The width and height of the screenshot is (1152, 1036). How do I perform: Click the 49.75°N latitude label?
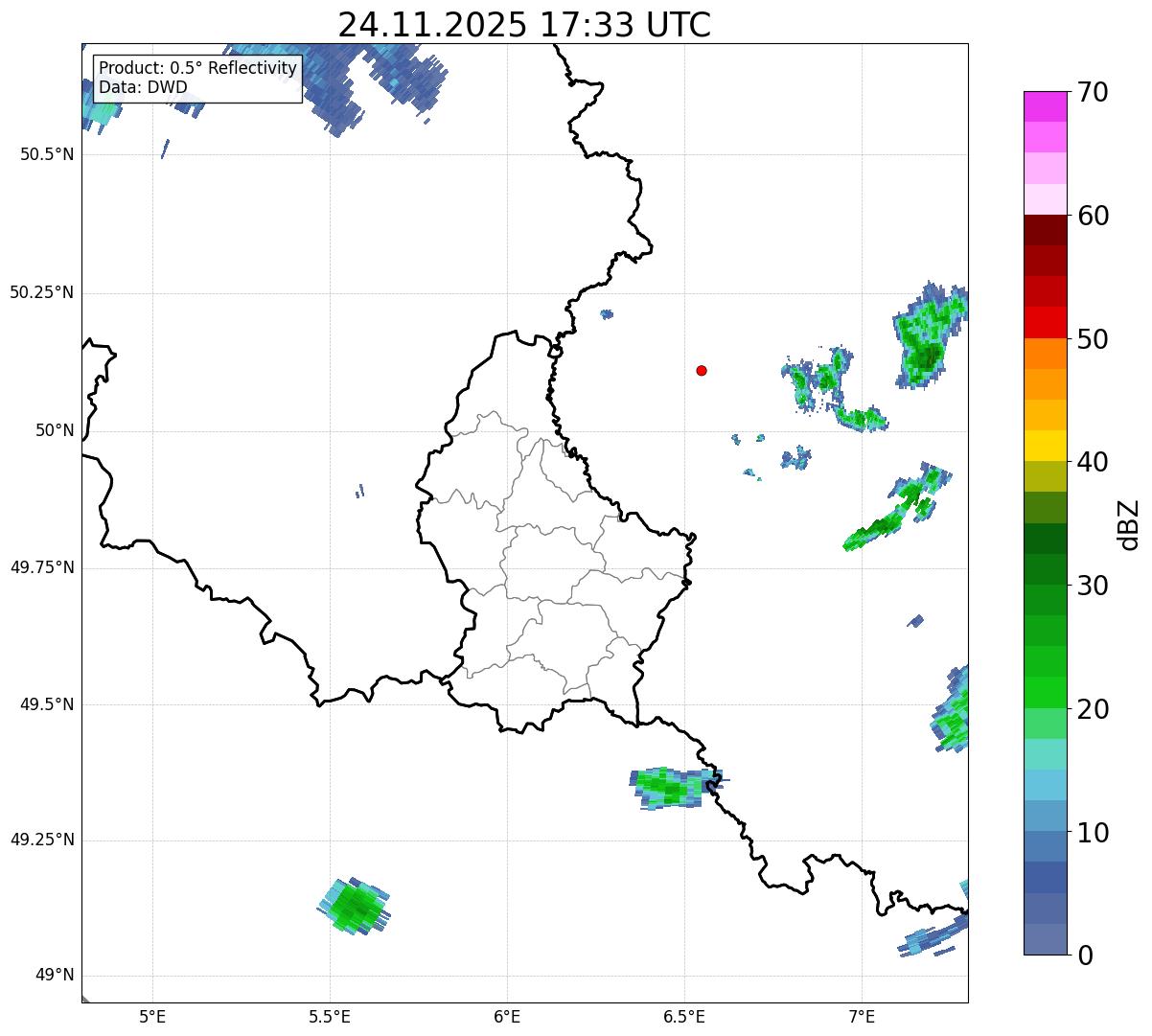[42, 567]
